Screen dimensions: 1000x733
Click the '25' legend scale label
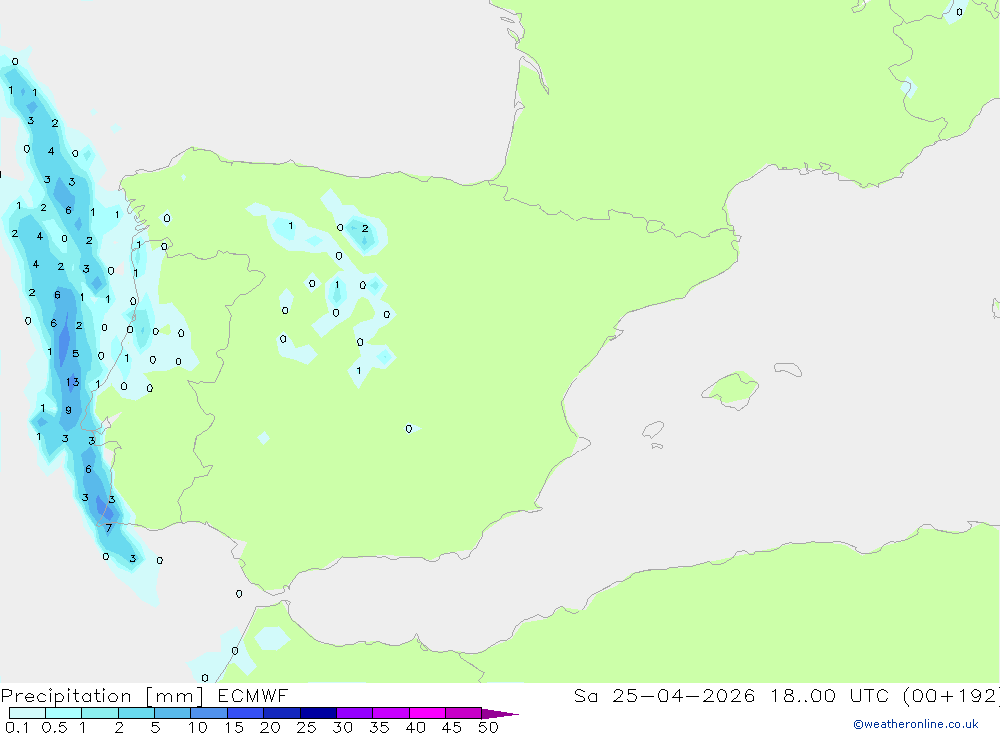(x=307, y=727)
